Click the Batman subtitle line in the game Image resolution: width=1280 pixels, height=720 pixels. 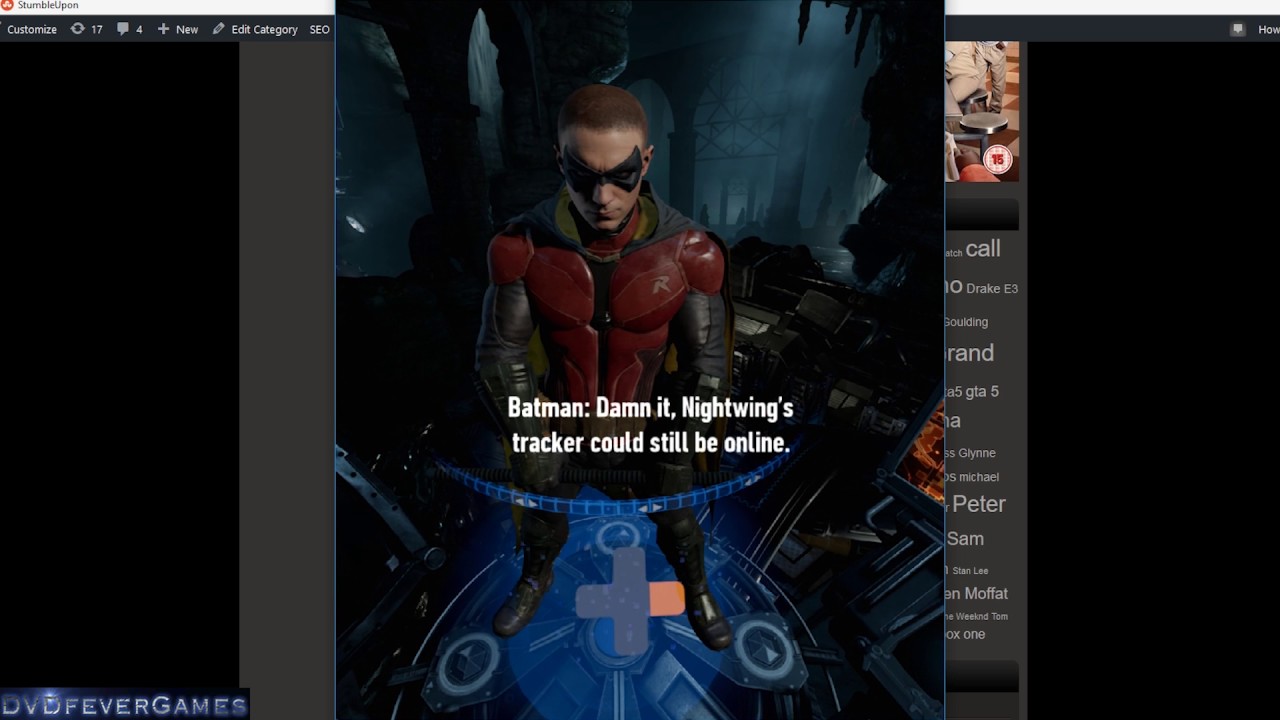651,425
